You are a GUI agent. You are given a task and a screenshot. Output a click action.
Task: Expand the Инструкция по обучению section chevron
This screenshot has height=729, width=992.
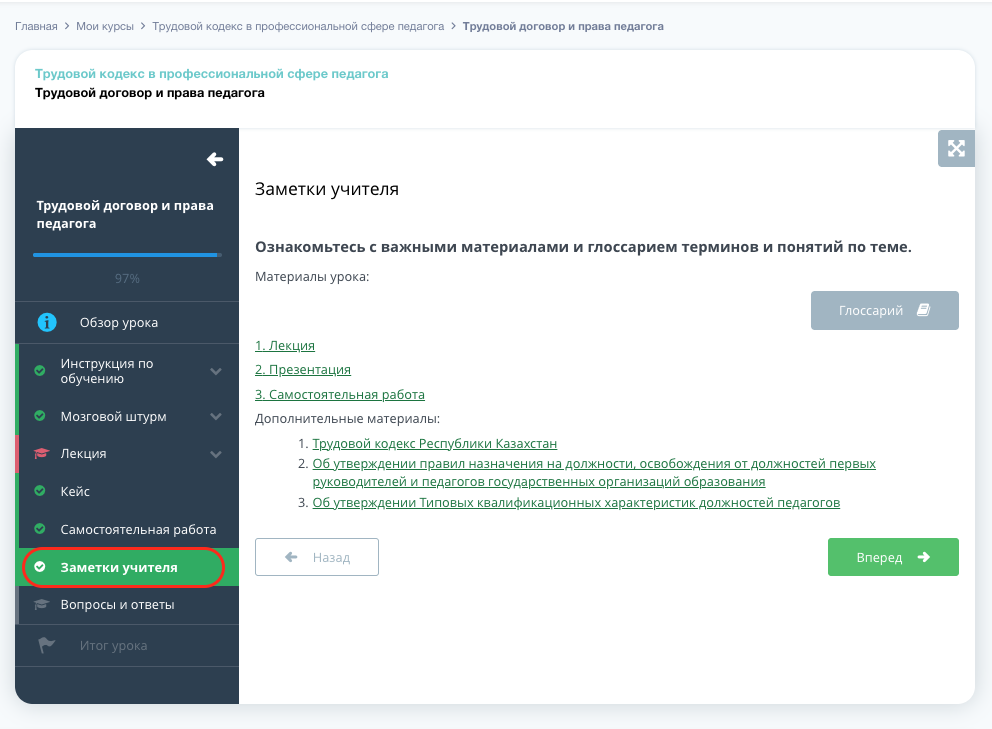(216, 371)
